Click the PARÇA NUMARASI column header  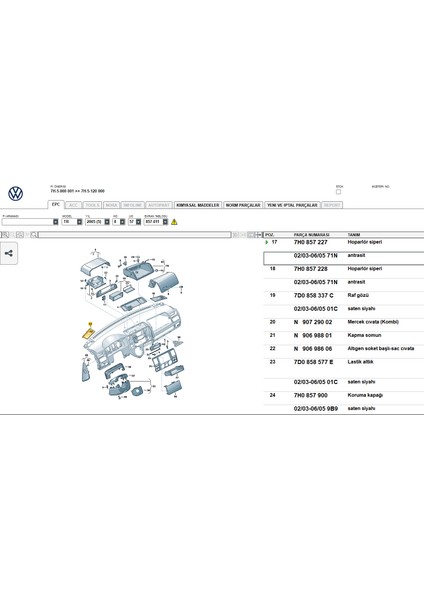[x=311, y=235]
